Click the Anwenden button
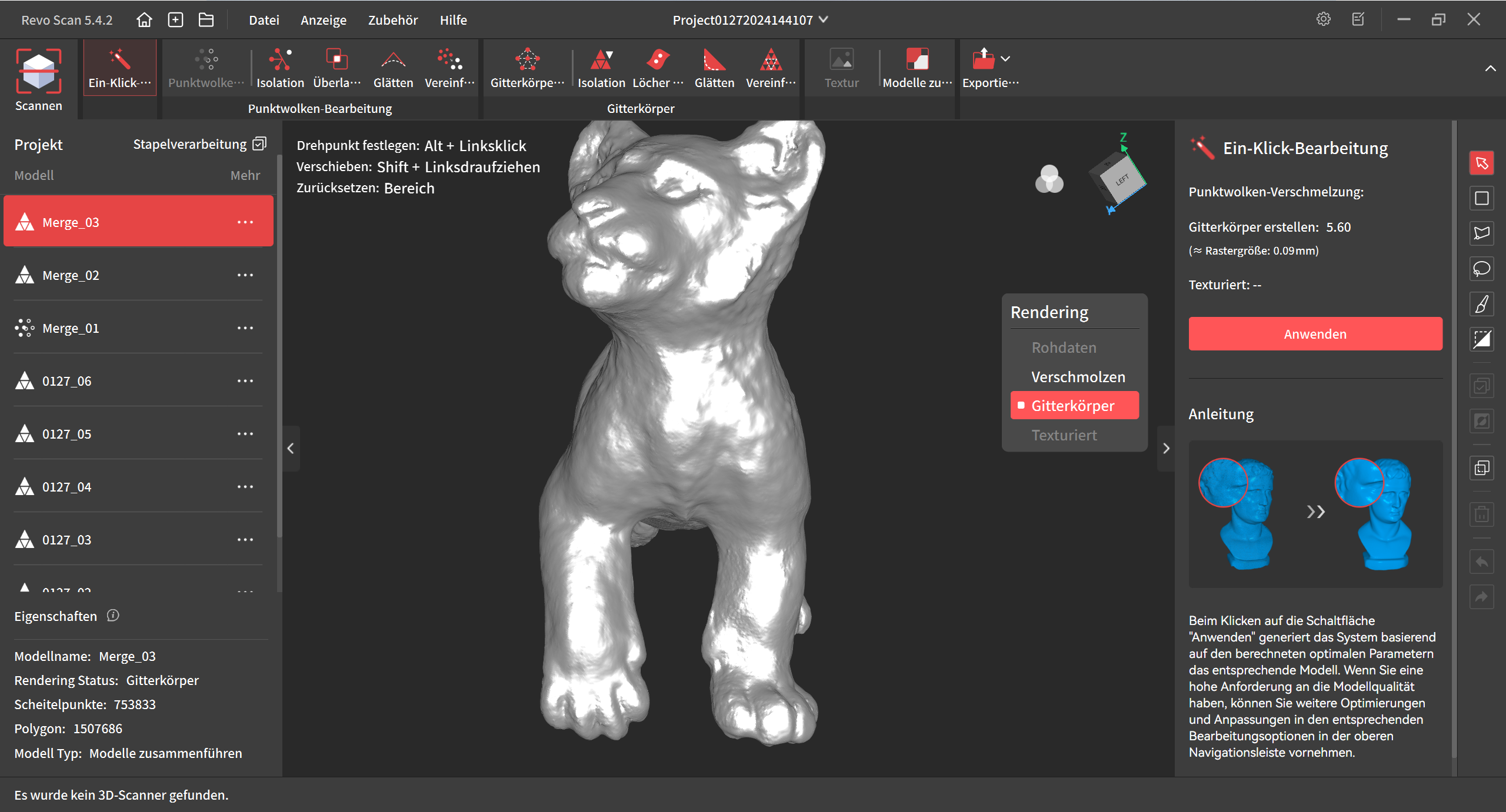1506x812 pixels. click(x=1315, y=334)
